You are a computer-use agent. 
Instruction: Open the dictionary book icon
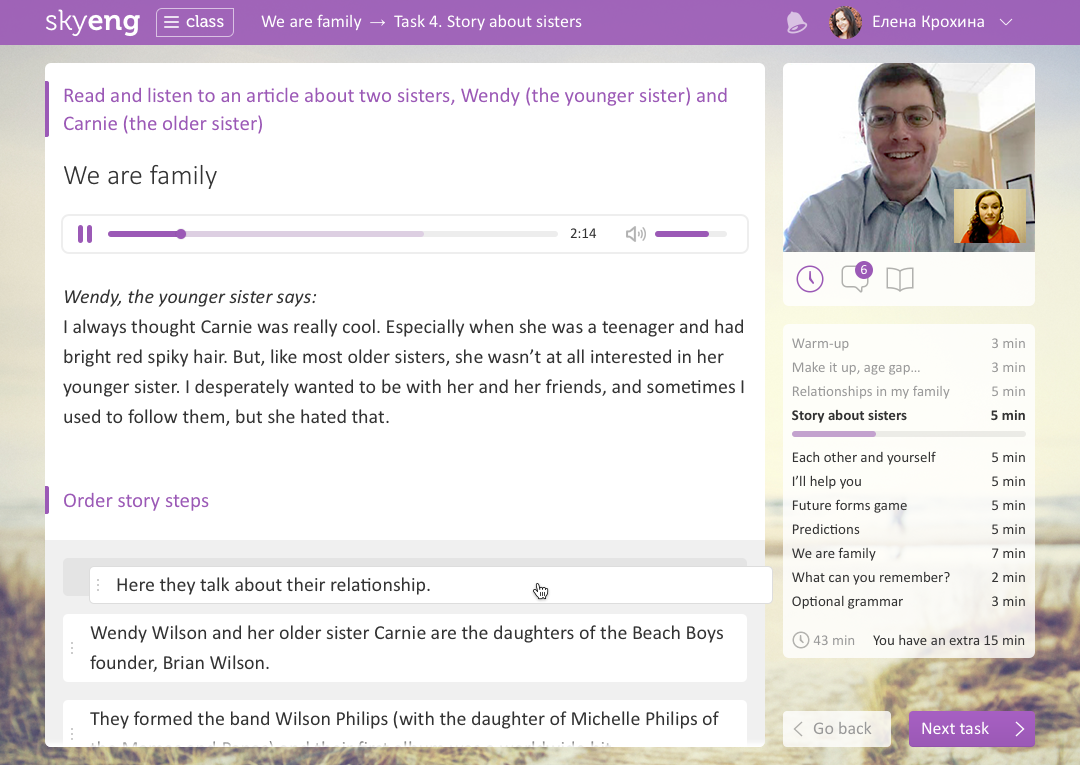[x=900, y=279]
